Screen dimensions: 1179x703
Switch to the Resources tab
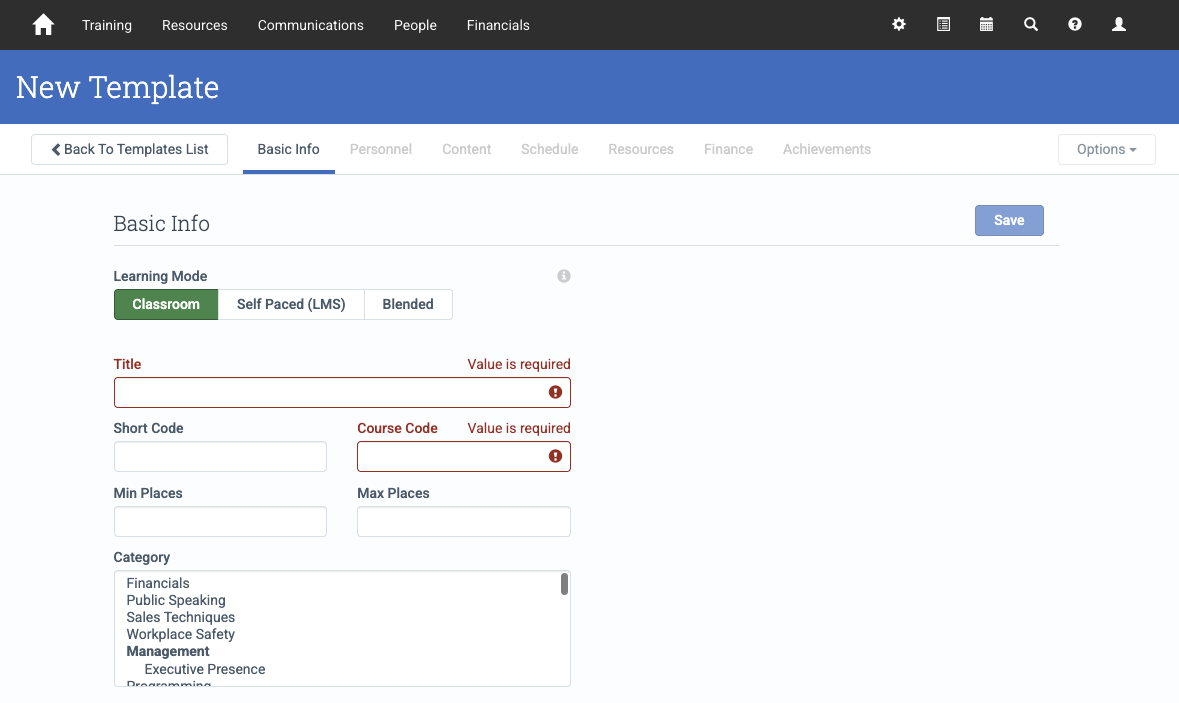[641, 150]
